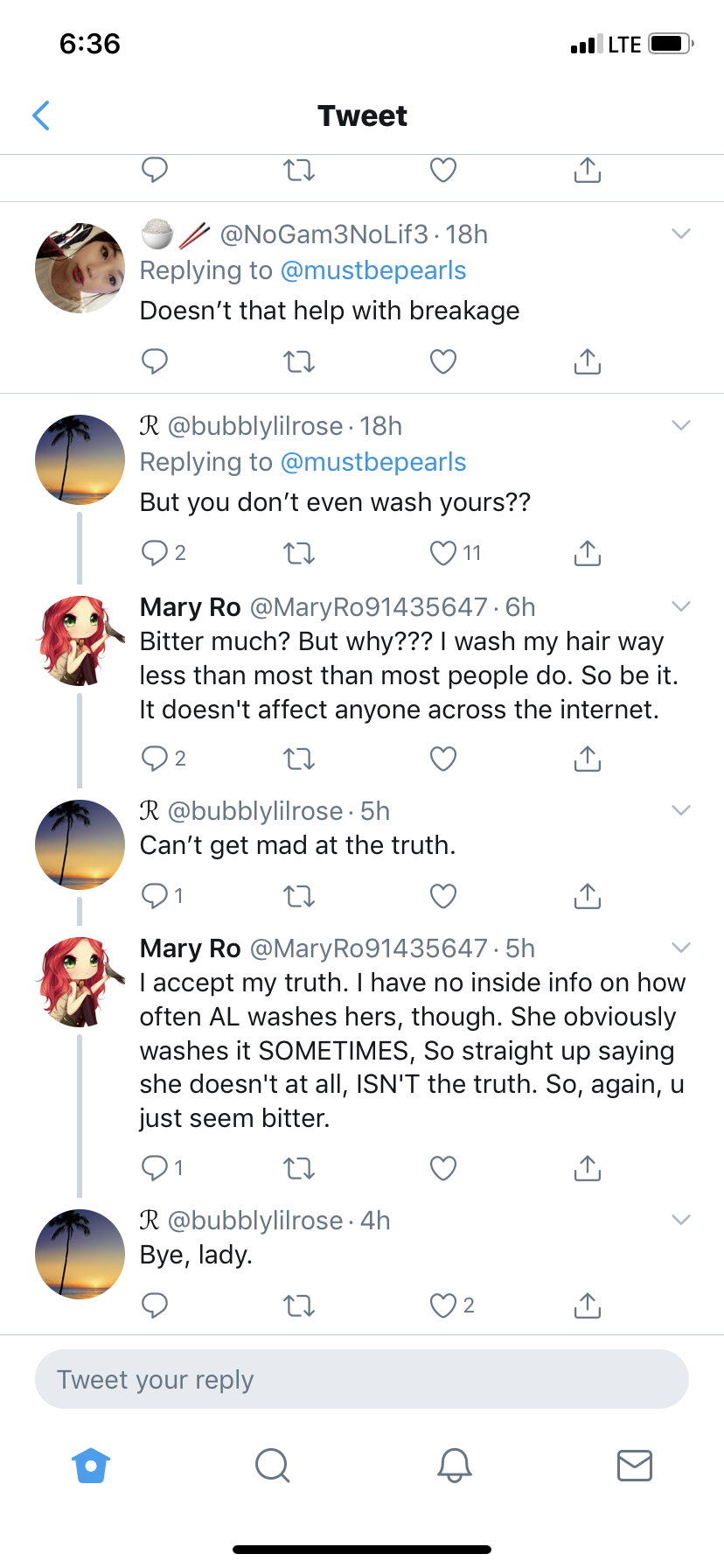Open chevron menu on bubblylilrose's 4h tweet
This screenshot has height=1568, width=724.
pyautogui.click(x=681, y=1220)
